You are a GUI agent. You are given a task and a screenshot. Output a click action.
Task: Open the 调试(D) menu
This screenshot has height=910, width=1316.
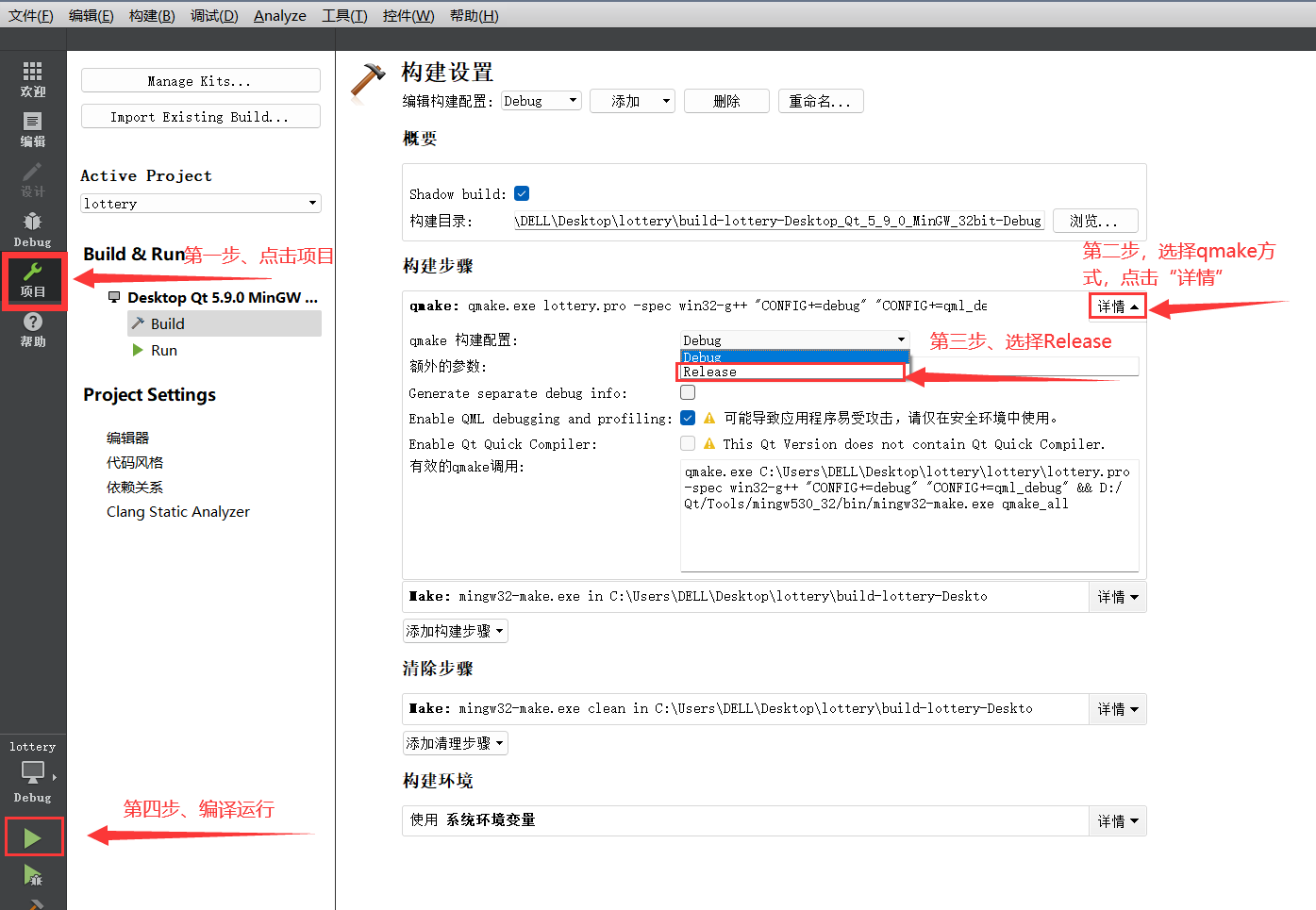pyautogui.click(x=214, y=16)
